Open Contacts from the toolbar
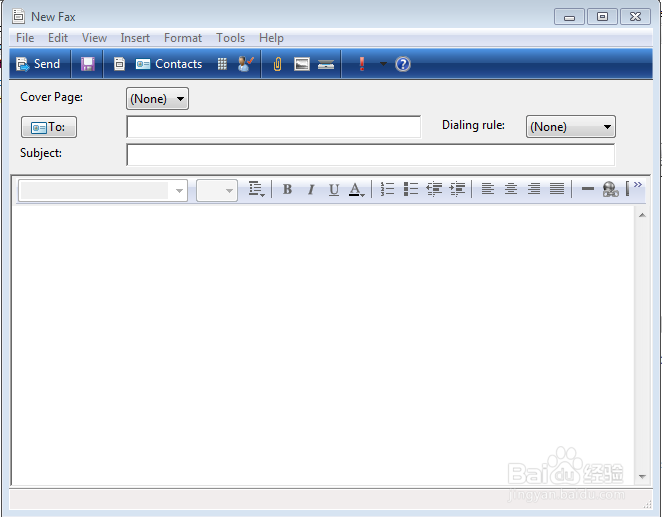The width and height of the screenshot is (662, 517). (x=169, y=64)
